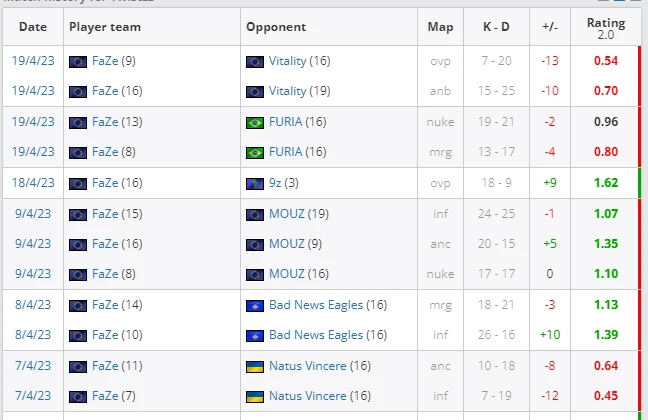Sort by the Date column header

[33, 27]
